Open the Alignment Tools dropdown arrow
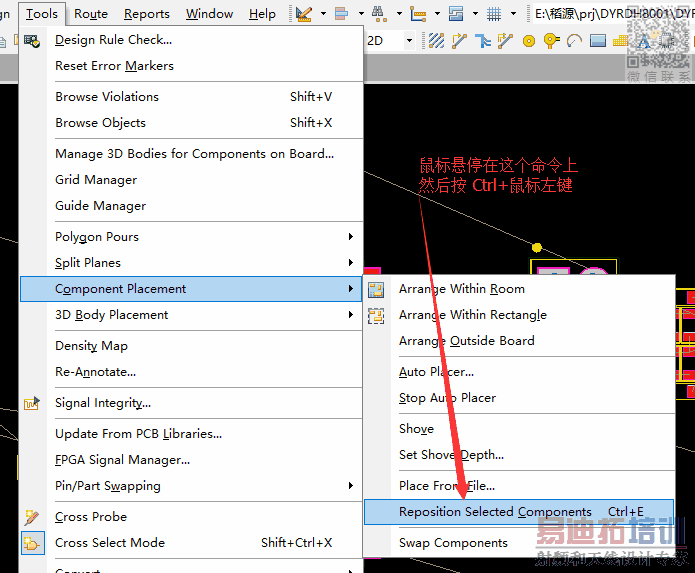Viewport: 695px width, 573px height. click(361, 14)
